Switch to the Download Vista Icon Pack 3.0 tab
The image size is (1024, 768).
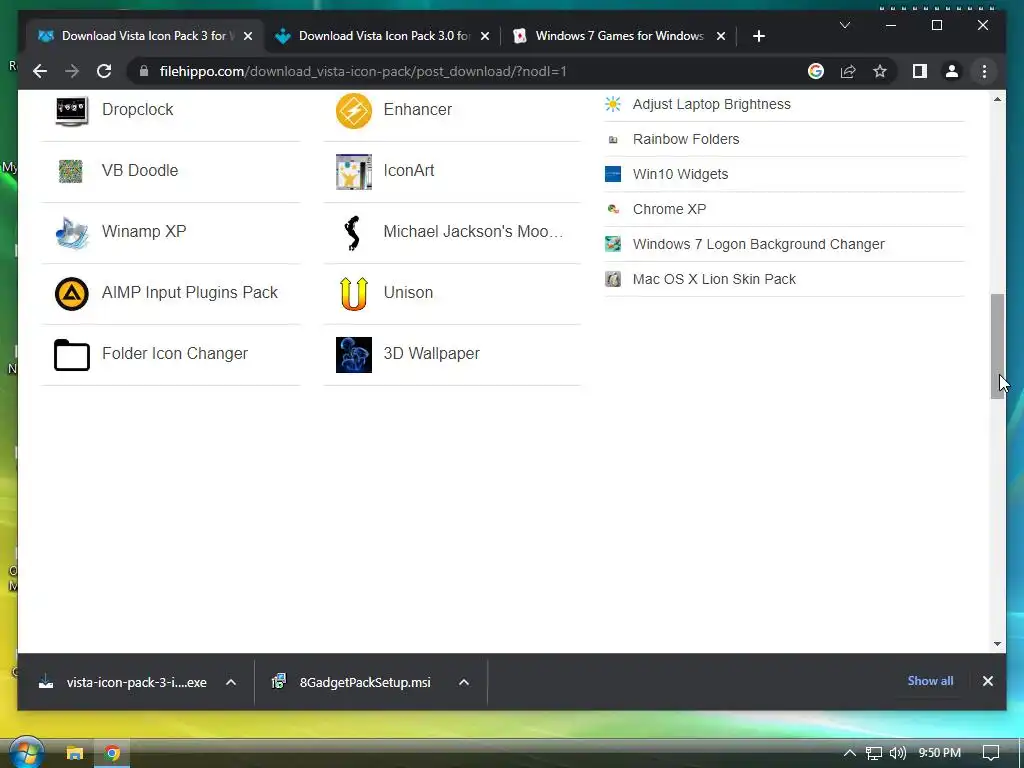click(382, 36)
